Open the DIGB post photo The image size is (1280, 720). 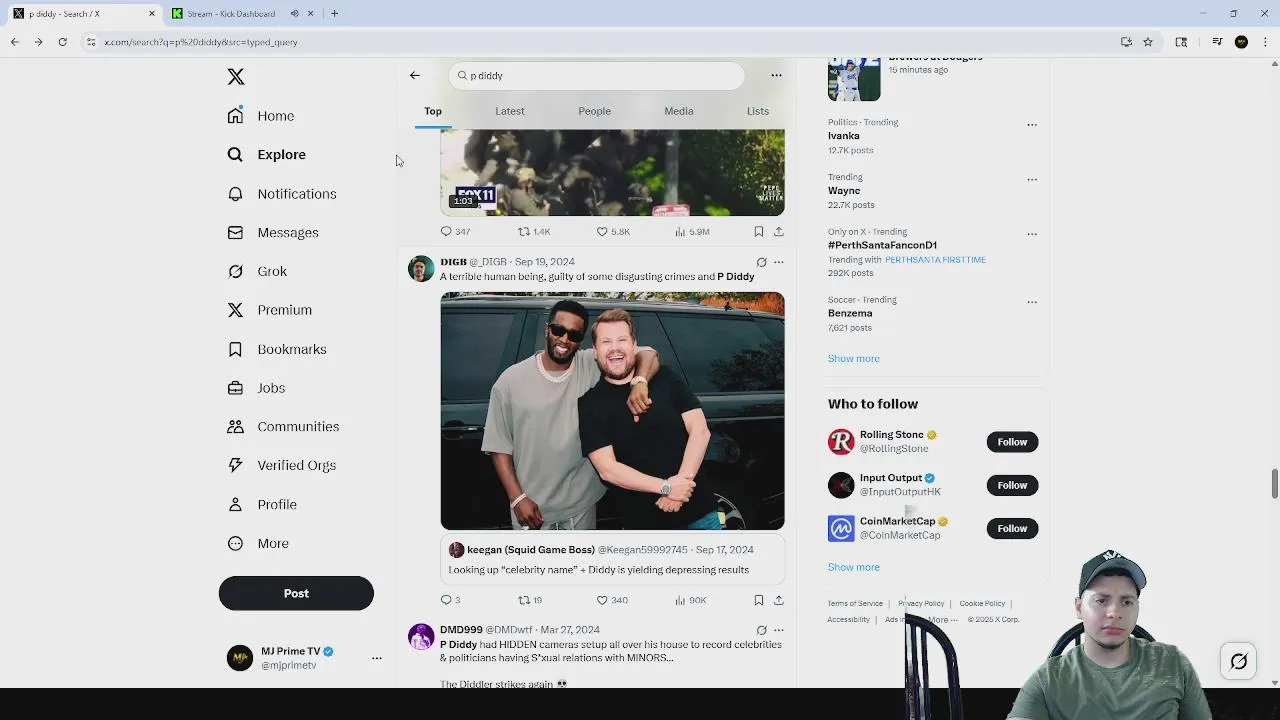pos(612,410)
